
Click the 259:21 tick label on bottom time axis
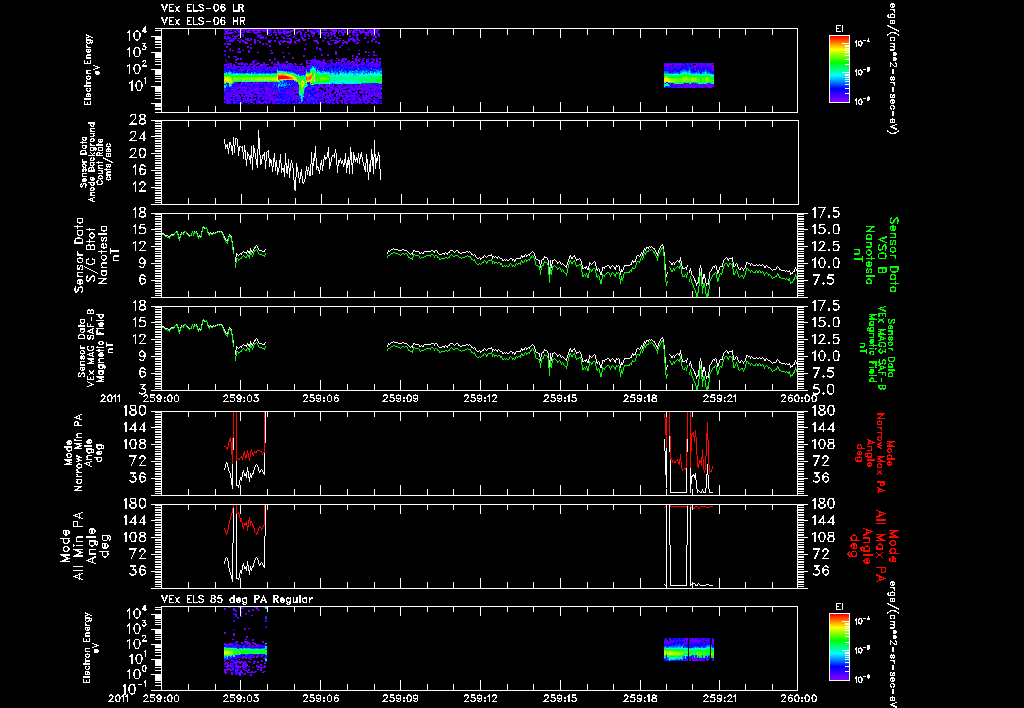pos(720,698)
